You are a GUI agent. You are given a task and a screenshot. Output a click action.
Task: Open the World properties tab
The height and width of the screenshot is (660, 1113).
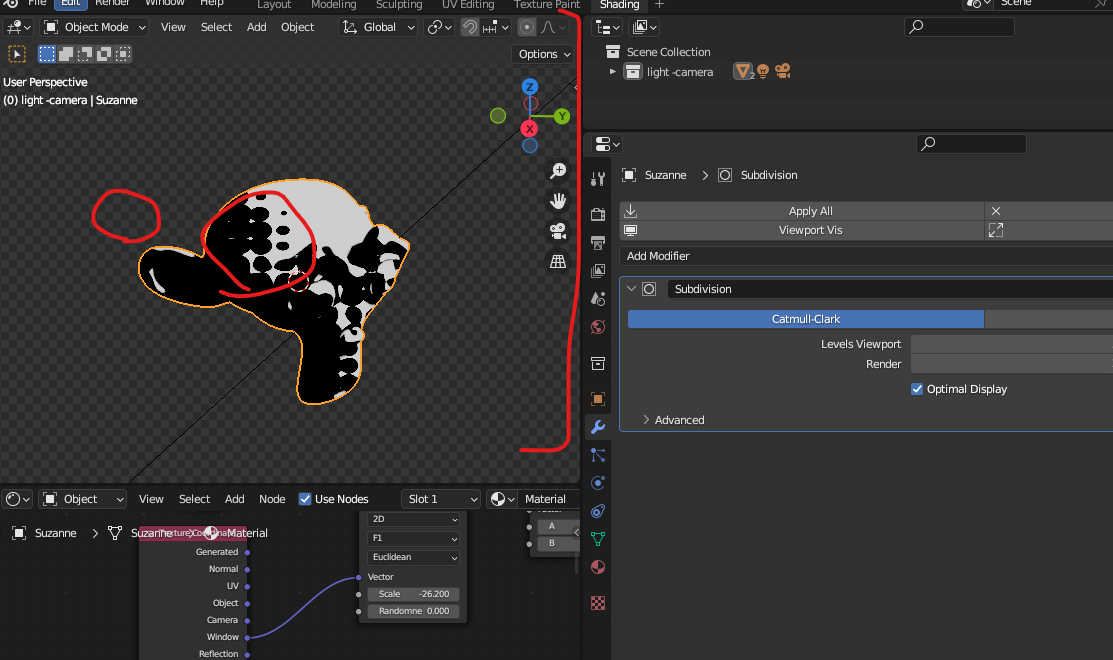598,327
